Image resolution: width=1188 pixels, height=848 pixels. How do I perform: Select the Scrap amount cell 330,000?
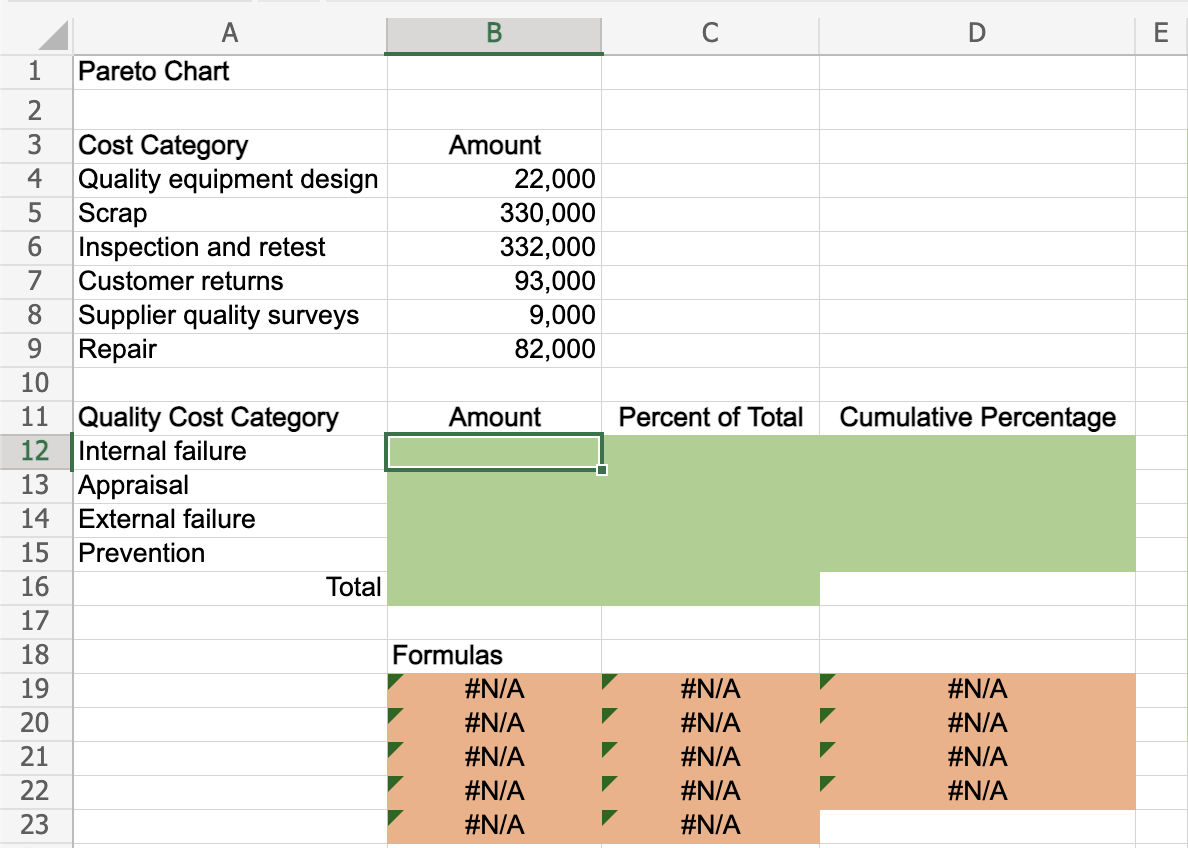tap(494, 213)
